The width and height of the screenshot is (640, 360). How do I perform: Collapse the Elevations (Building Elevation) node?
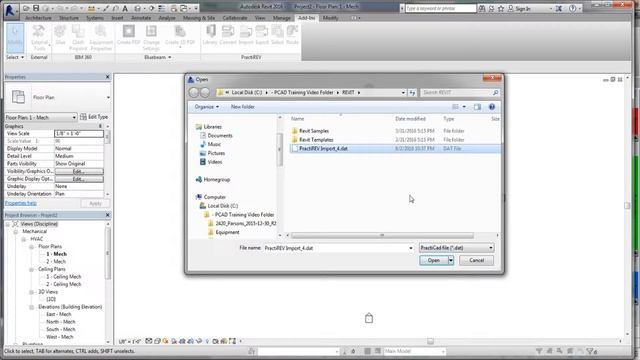(x=31, y=307)
